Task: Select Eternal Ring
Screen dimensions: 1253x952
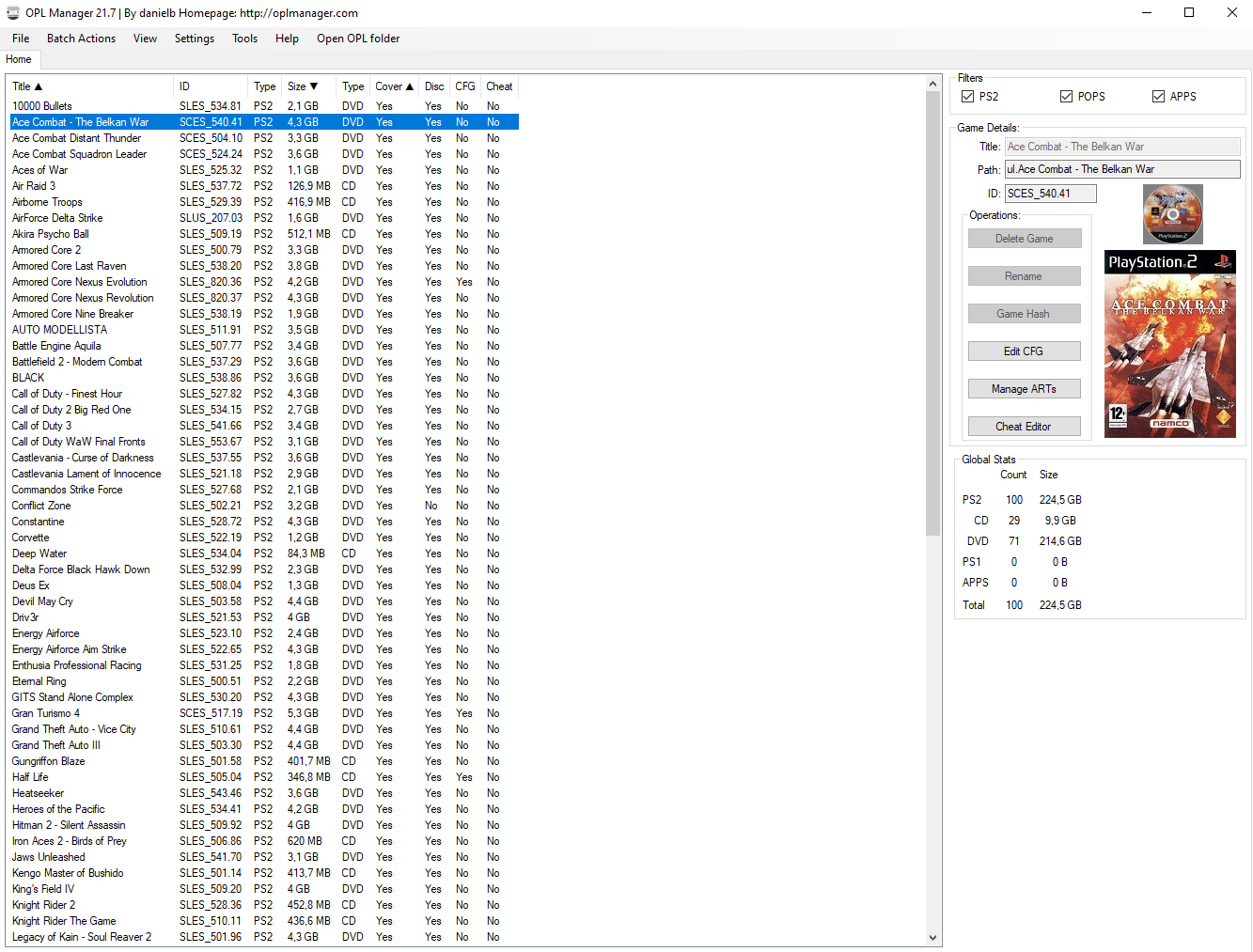Action: coord(264,681)
